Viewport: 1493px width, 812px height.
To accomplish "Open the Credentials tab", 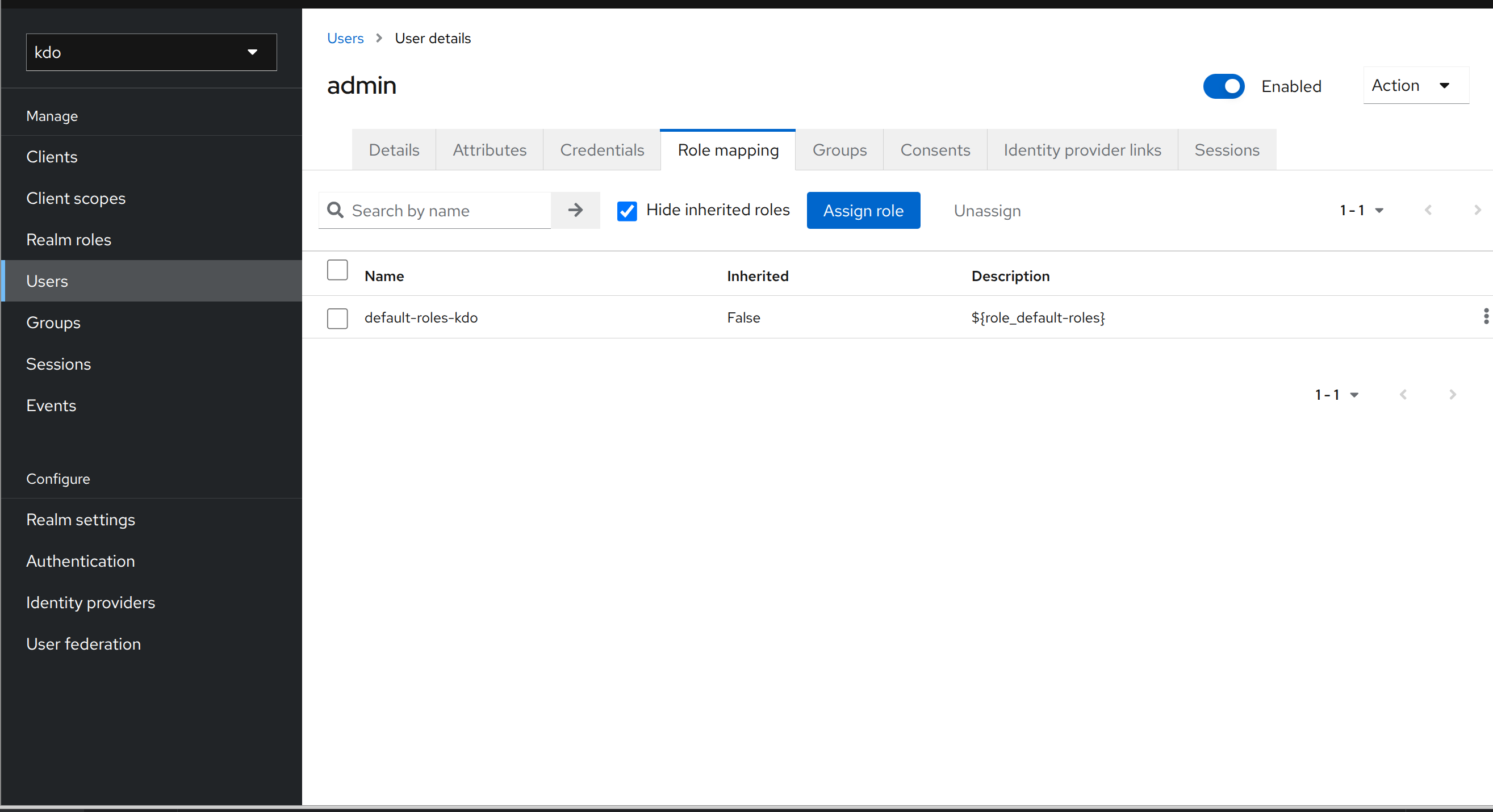I will (x=602, y=149).
